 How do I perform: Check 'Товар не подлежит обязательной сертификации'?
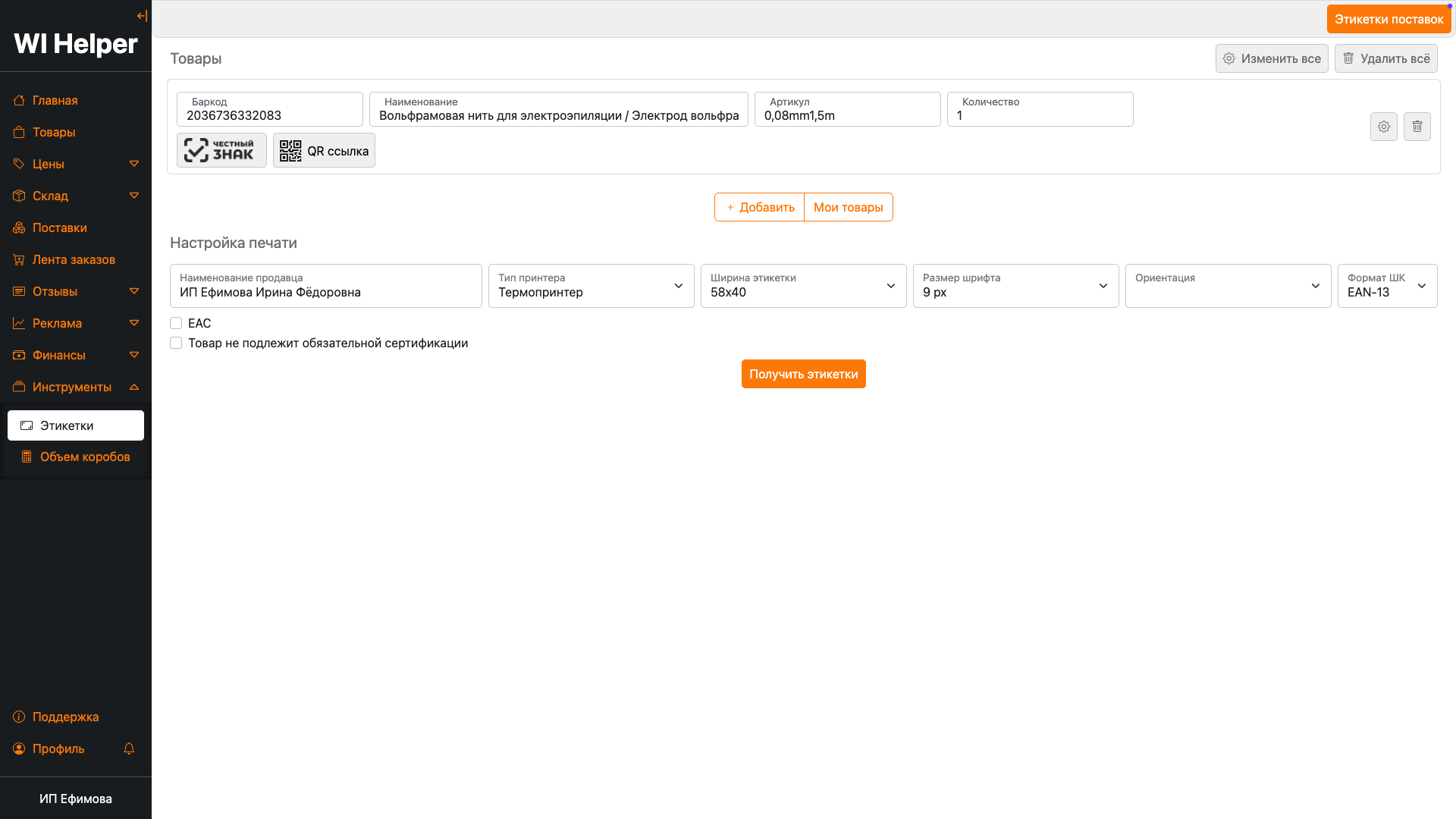(176, 343)
